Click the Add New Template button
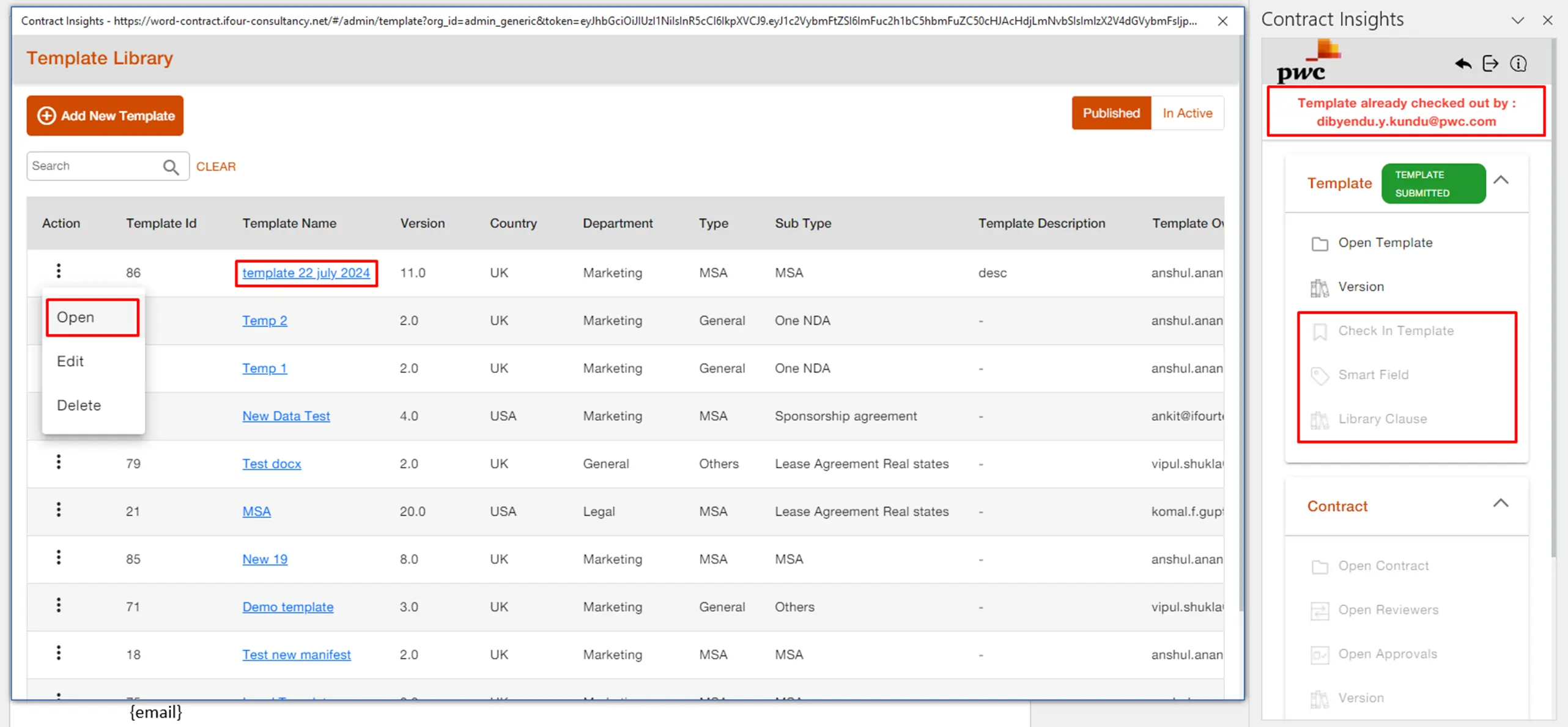The width and height of the screenshot is (1568, 727). pyautogui.click(x=105, y=116)
